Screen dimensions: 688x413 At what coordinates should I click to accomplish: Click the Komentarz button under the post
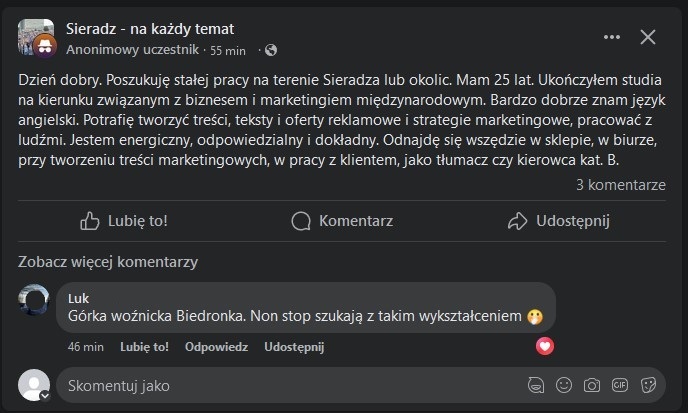click(x=342, y=221)
